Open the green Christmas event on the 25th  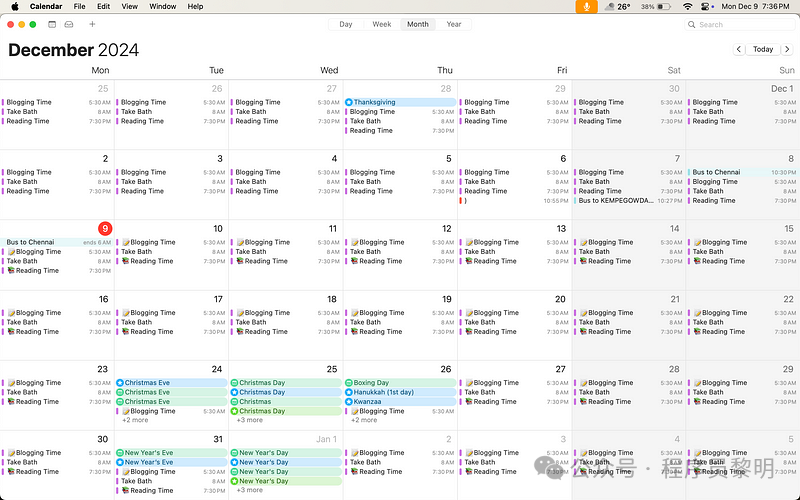pos(286,402)
